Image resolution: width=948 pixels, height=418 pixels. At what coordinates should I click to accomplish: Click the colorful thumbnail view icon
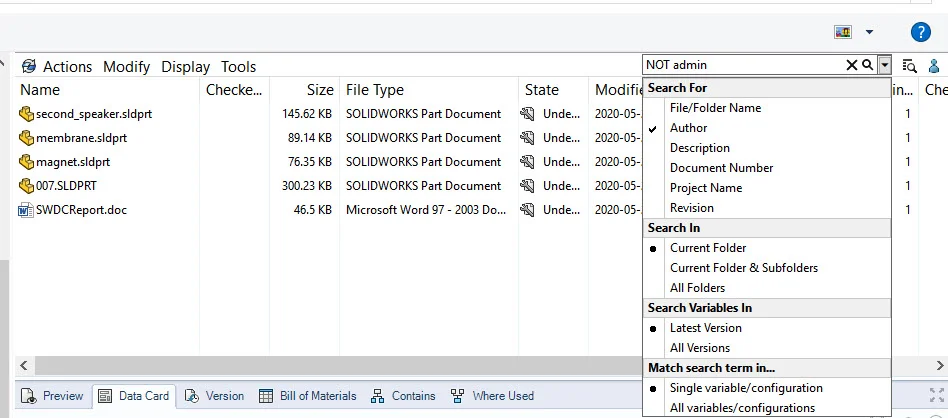[x=843, y=32]
